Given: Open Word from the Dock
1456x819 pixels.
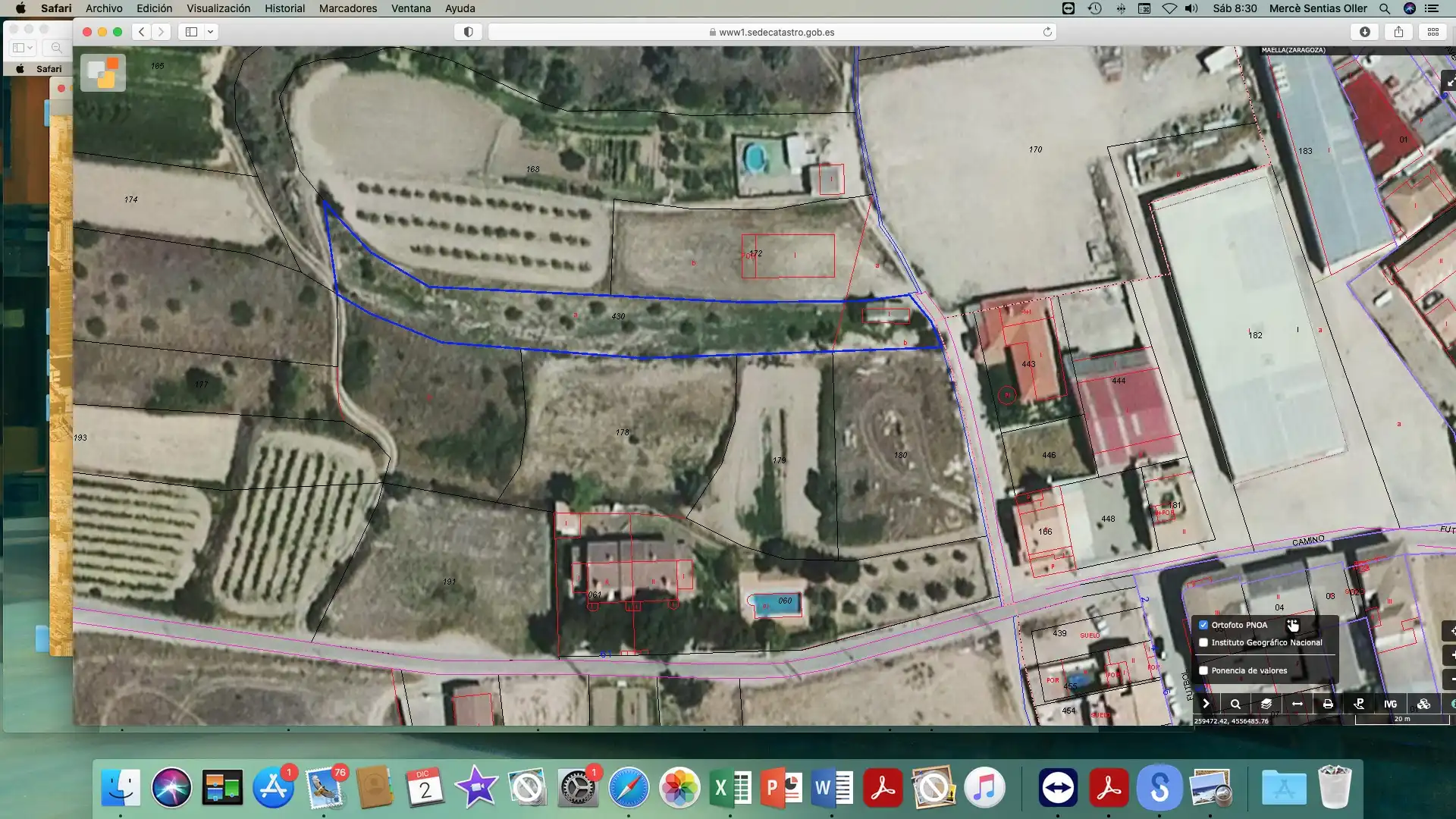Looking at the screenshot, I should tap(832, 788).
